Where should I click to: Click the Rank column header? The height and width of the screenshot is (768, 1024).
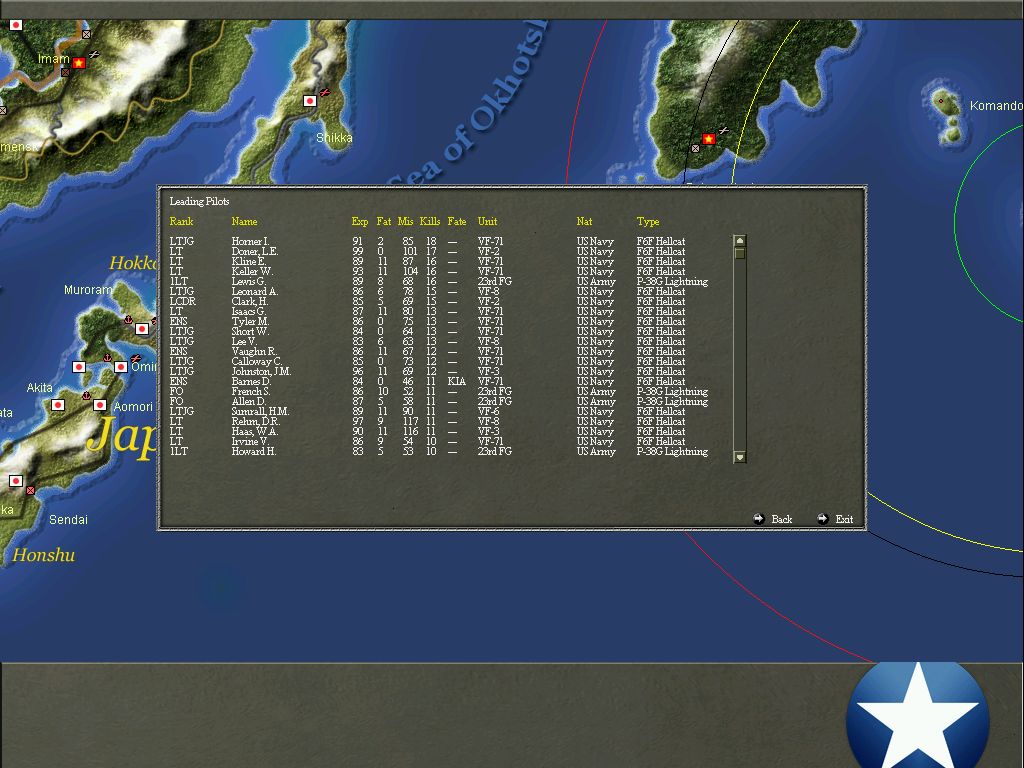182,221
